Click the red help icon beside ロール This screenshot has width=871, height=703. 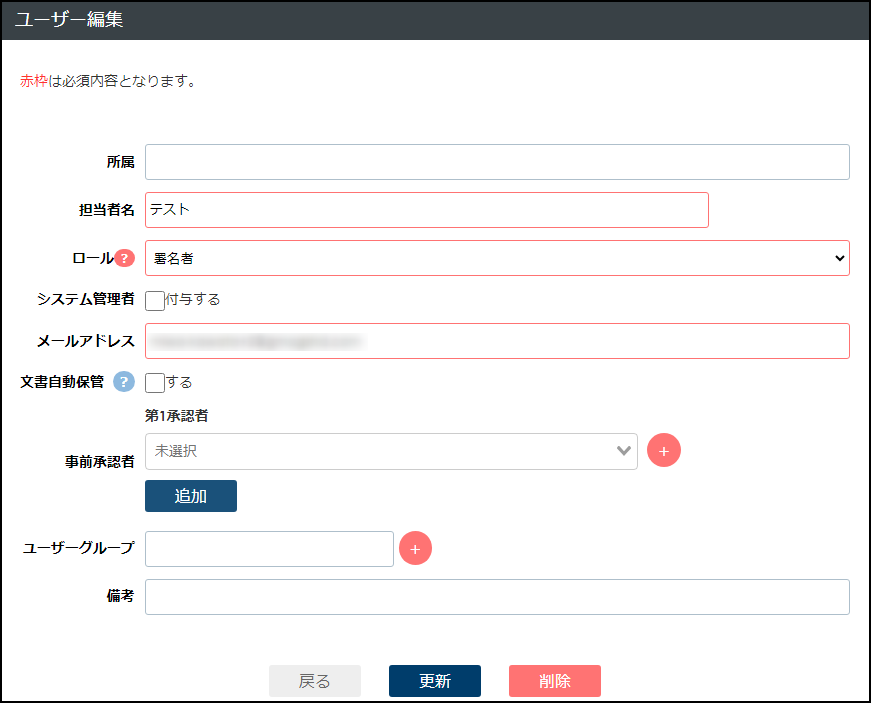125,258
